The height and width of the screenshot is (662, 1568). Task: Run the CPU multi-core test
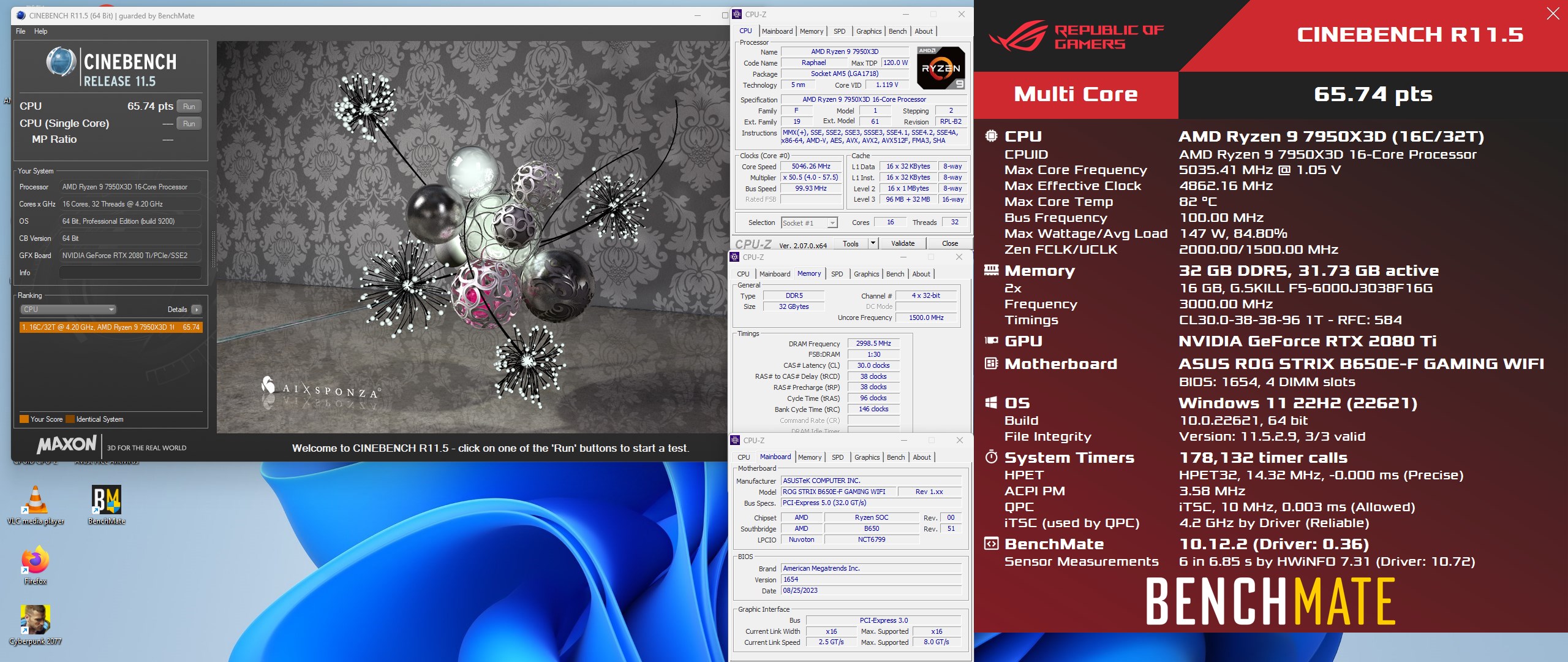189,106
